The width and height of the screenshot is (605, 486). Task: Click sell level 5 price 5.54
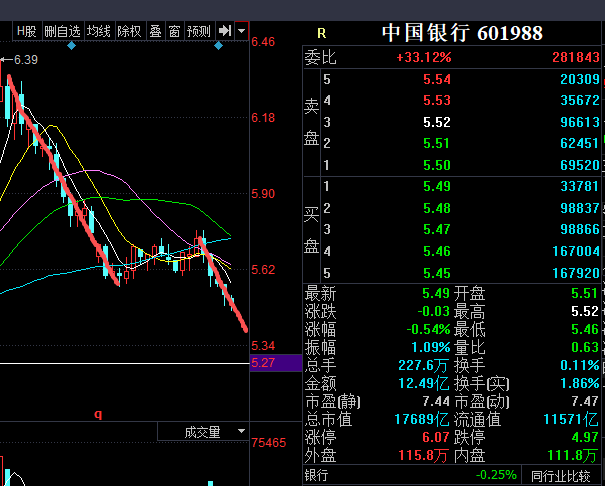[x=437, y=79]
